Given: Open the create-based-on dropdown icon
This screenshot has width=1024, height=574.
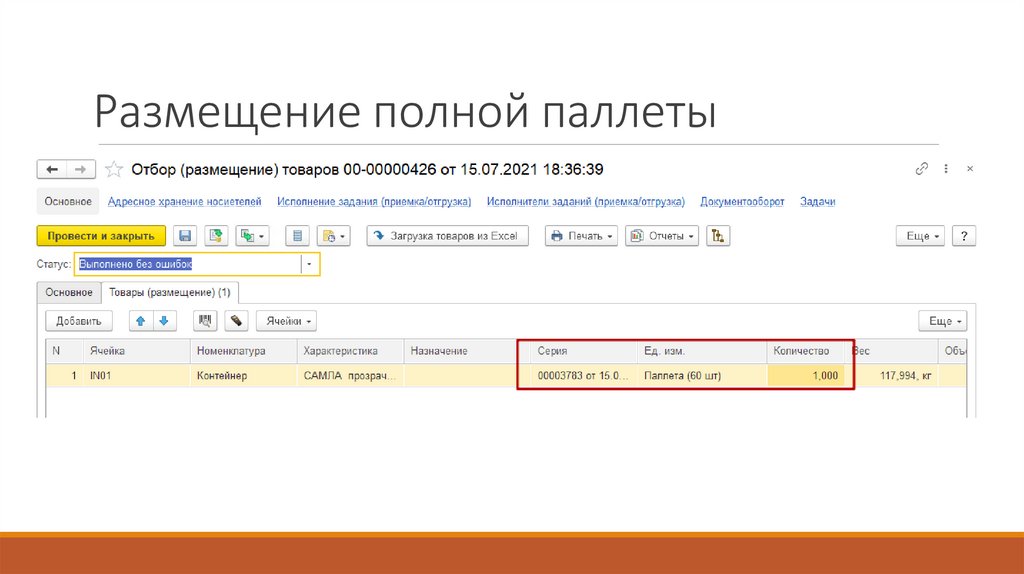Looking at the screenshot, I should [x=252, y=236].
